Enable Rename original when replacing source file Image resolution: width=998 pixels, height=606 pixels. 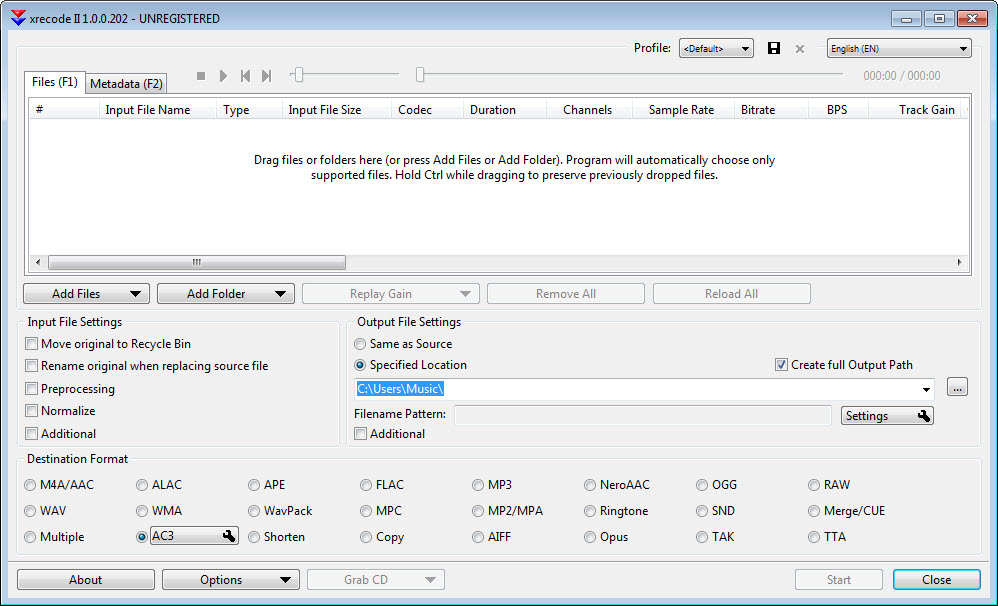point(31,366)
